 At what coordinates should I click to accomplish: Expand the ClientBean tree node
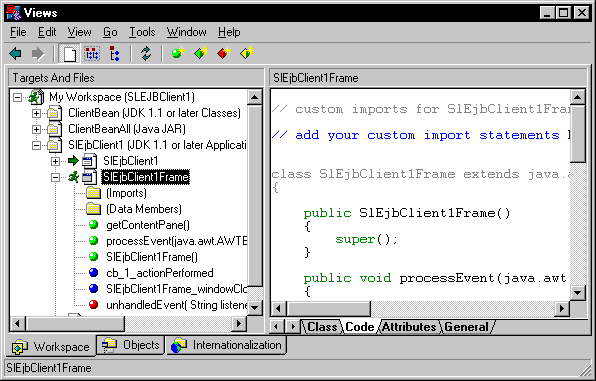coord(36,113)
